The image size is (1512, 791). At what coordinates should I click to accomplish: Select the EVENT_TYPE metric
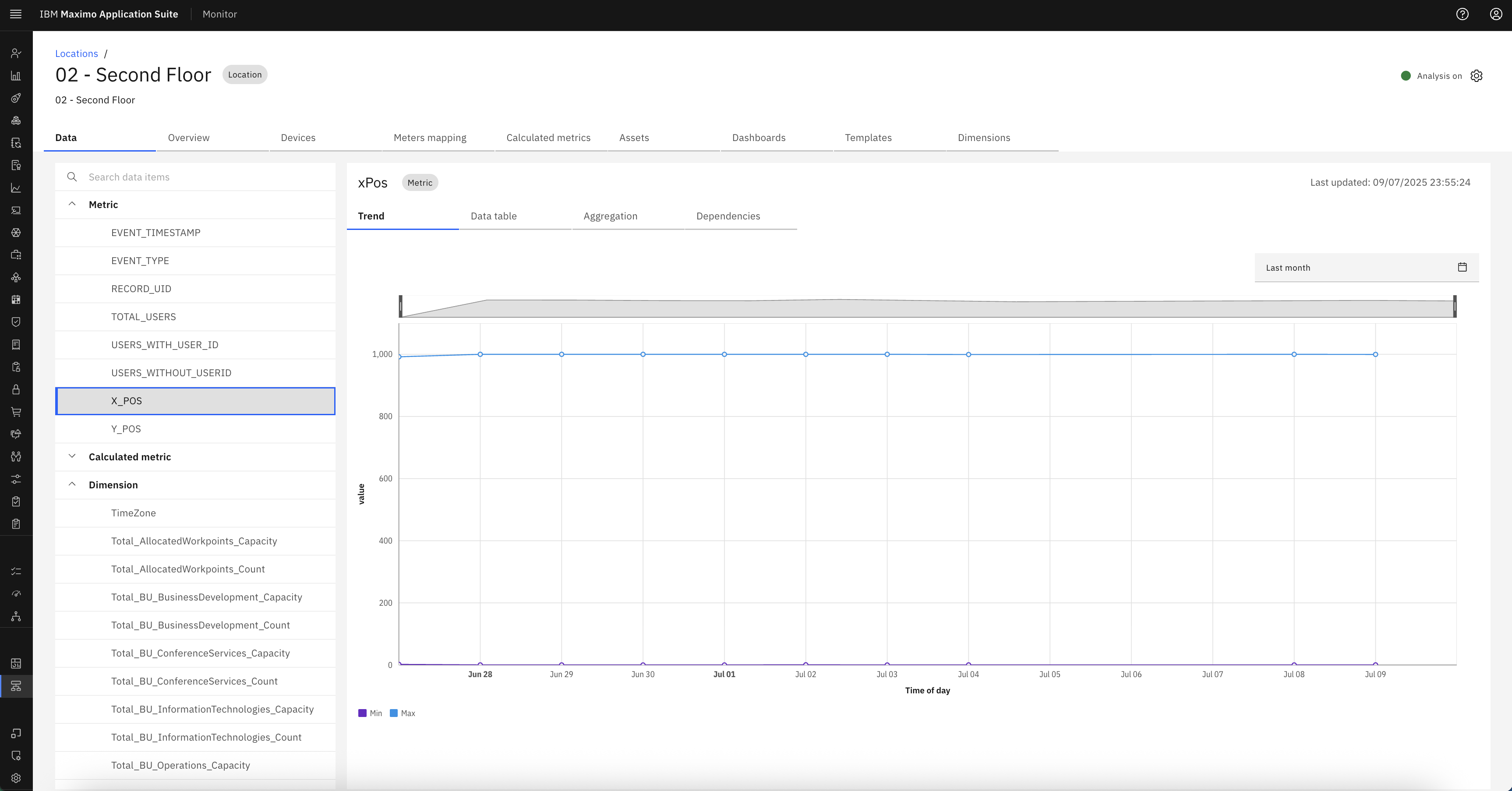click(195, 261)
